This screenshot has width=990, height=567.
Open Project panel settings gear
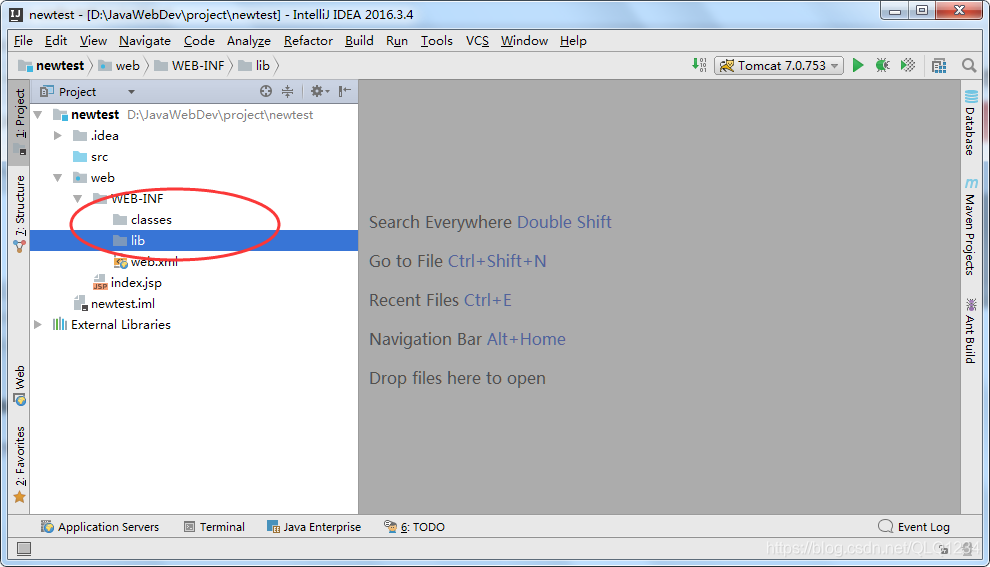click(x=319, y=92)
